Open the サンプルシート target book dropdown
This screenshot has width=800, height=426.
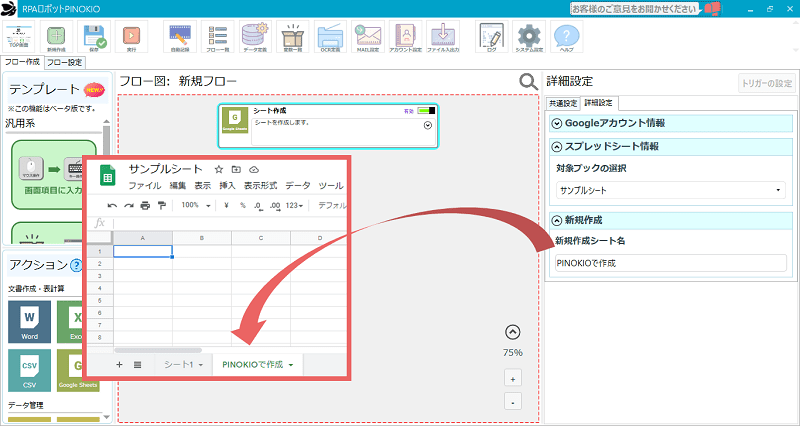tap(670, 190)
